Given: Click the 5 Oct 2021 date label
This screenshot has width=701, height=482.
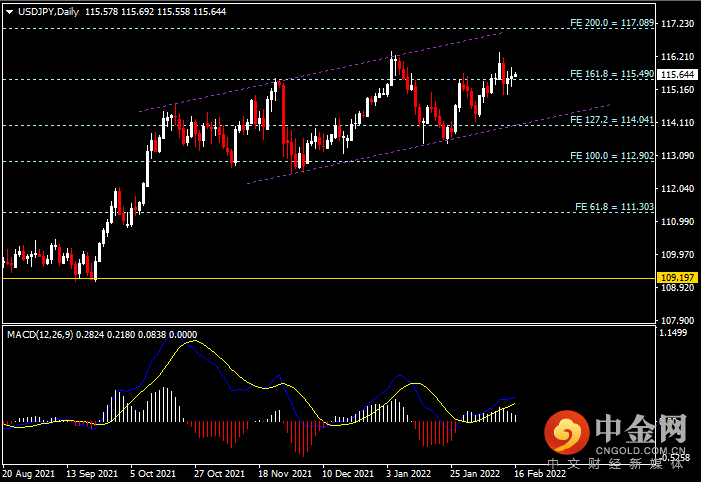Looking at the screenshot, I should [x=153, y=474].
